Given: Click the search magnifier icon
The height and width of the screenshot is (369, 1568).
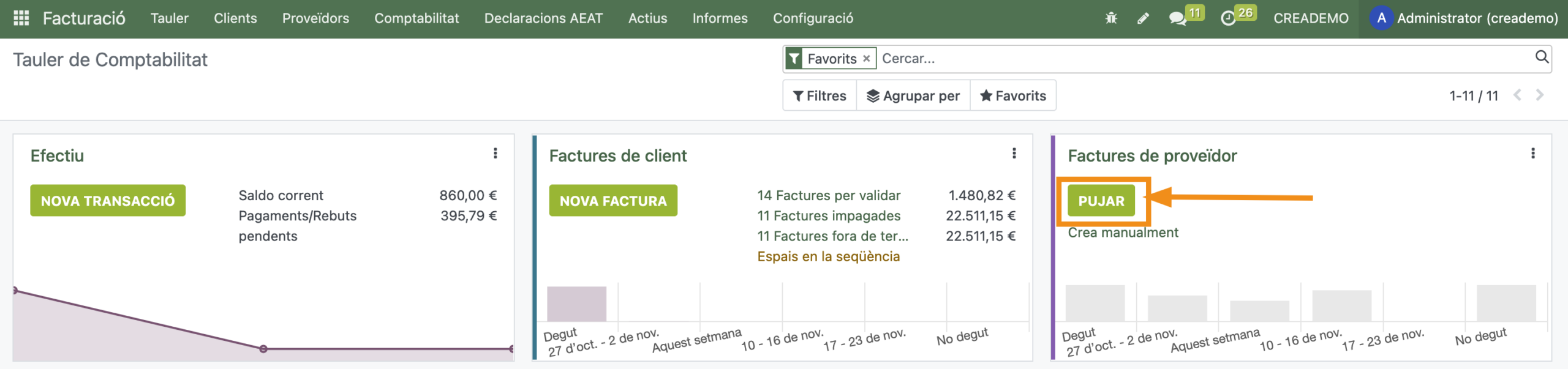Looking at the screenshot, I should pos(1542,58).
